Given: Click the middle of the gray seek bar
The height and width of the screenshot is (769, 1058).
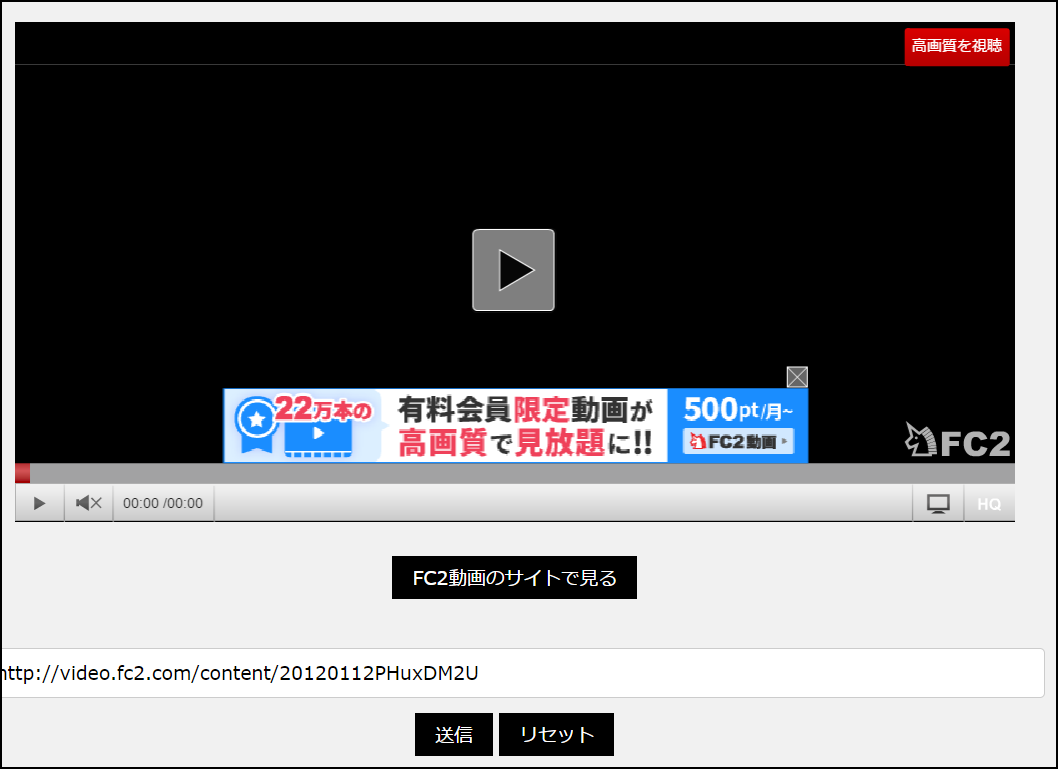Looking at the screenshot, I should coord(515,473).
